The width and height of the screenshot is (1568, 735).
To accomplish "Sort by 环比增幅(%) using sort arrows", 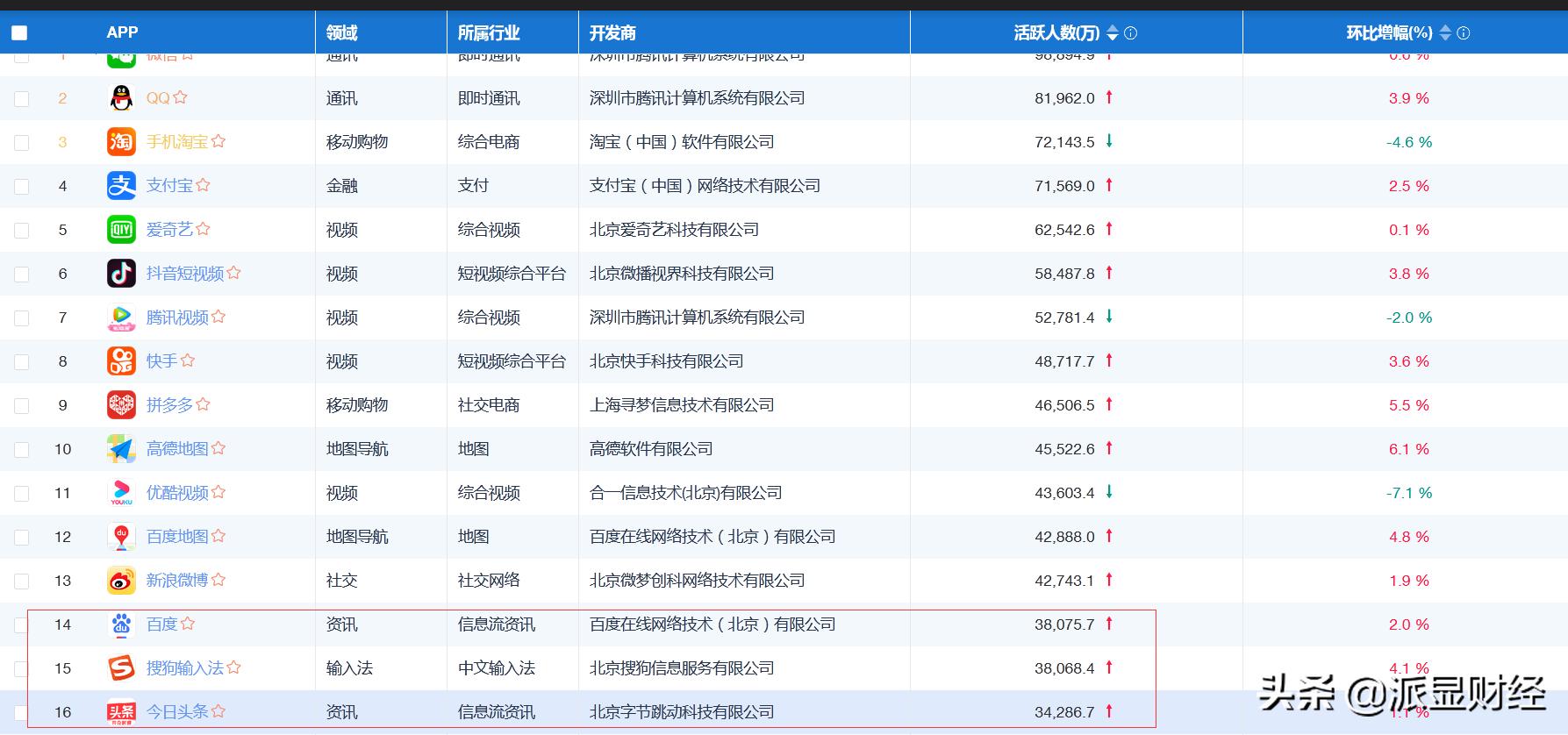I will [x=1445, y=32].
